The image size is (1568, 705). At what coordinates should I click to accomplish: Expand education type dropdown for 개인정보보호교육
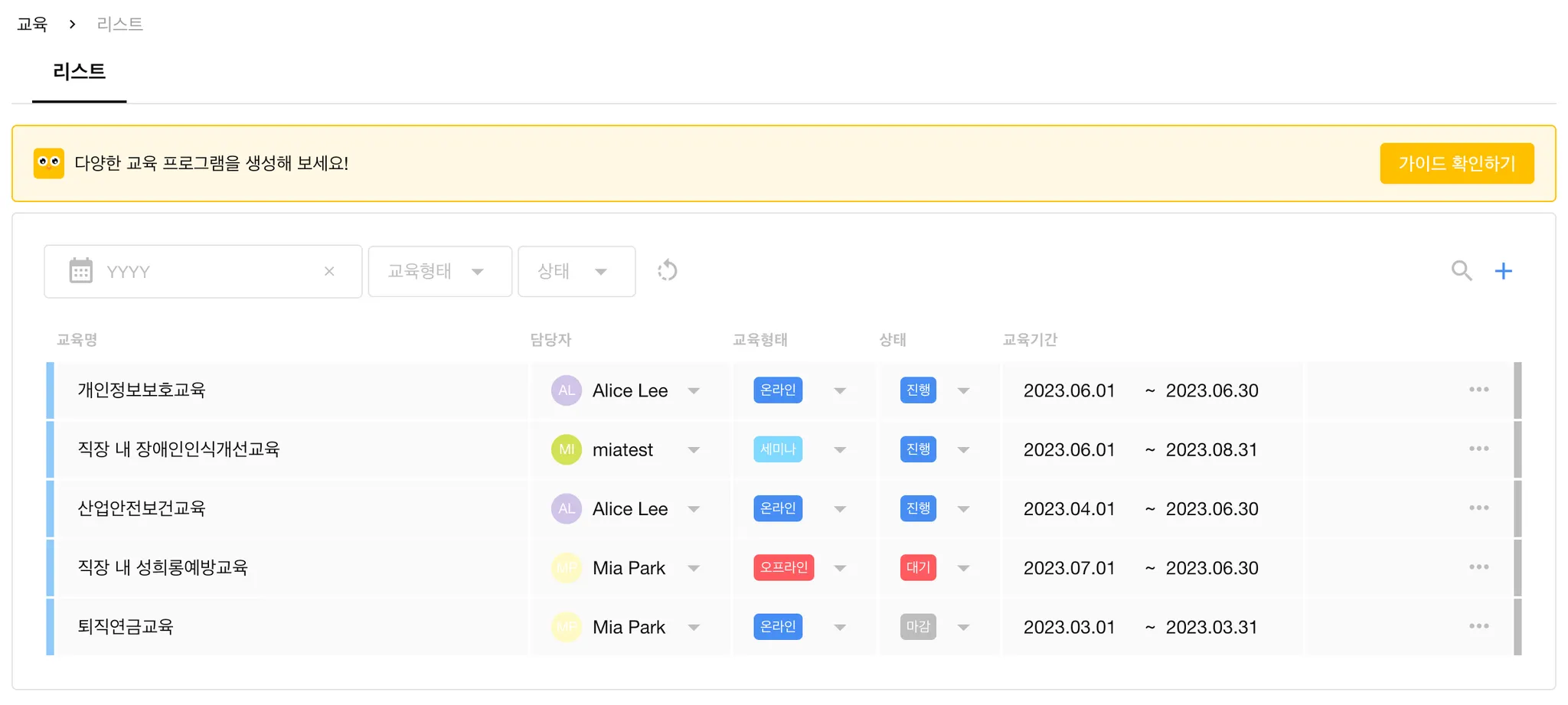[x=840, y=390]
